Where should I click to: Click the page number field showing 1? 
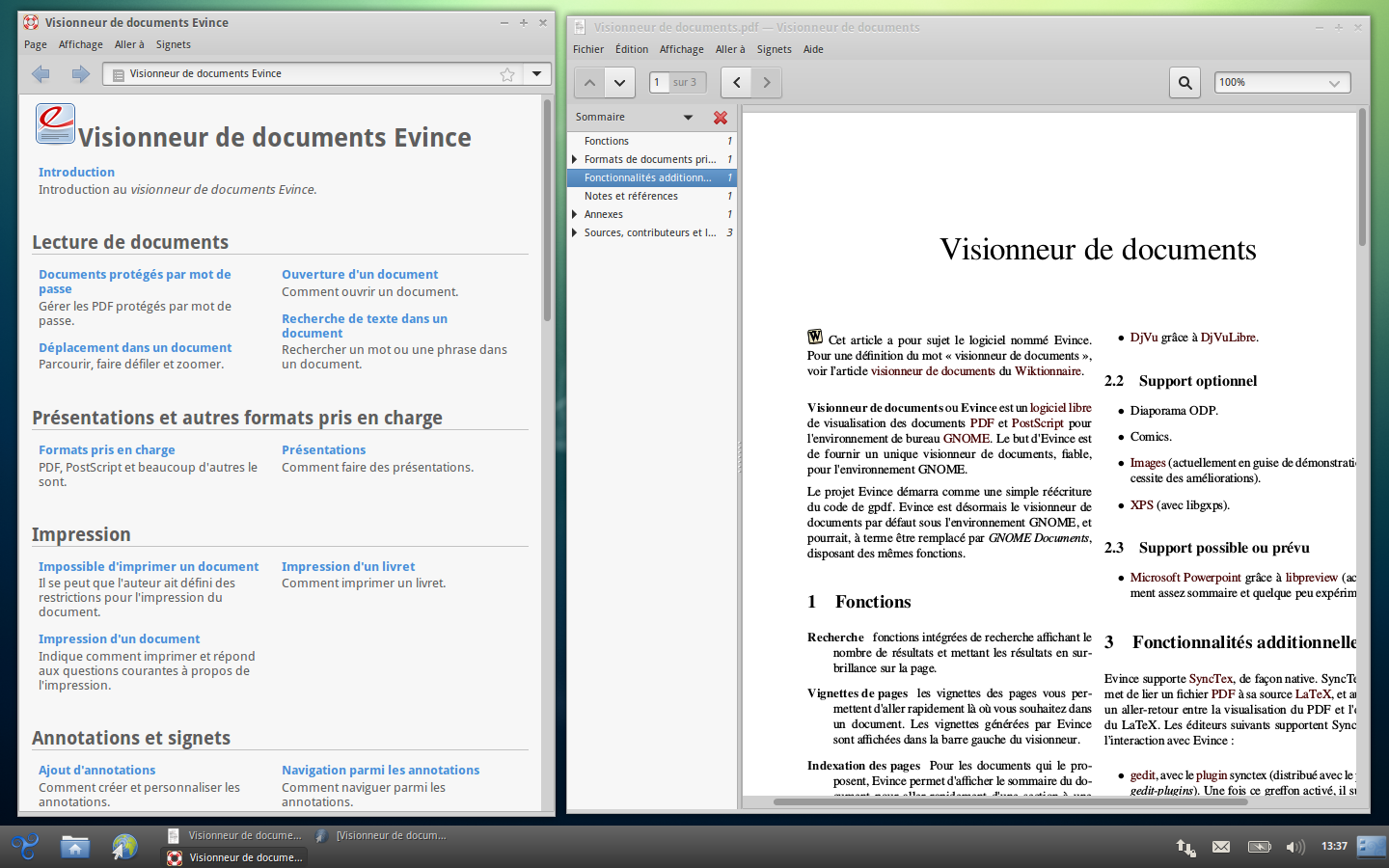point(660,82)
